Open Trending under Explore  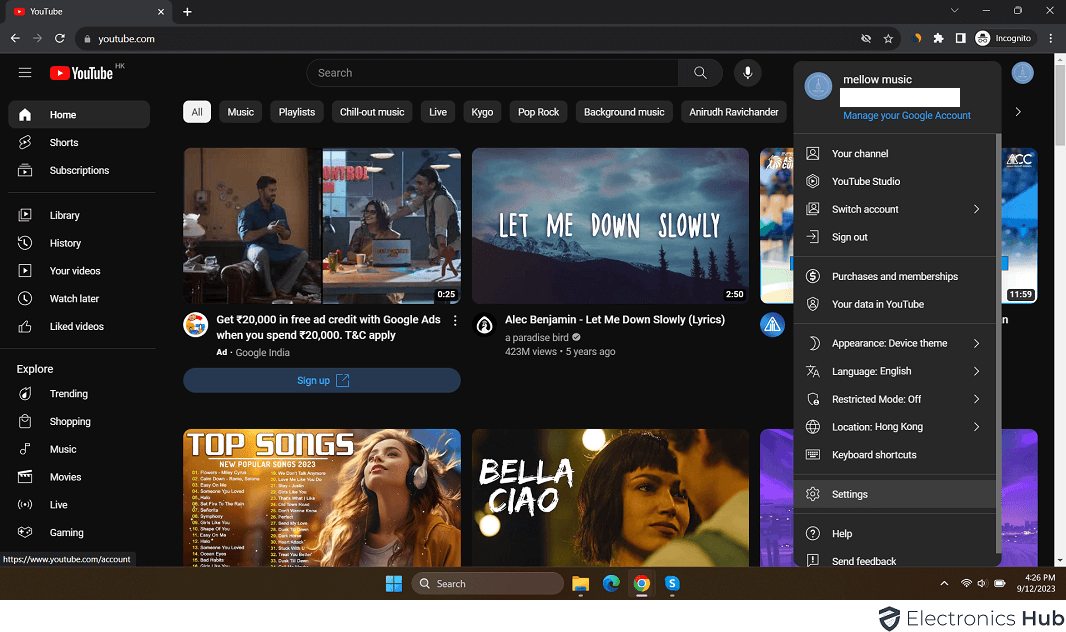[68, 394]
